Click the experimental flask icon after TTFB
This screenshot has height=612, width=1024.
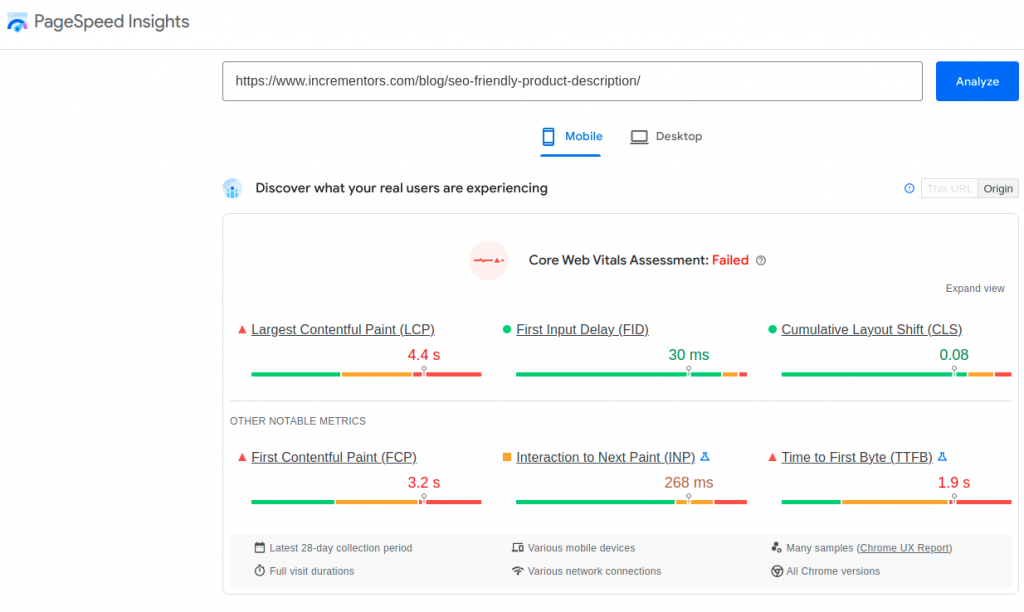942,457
